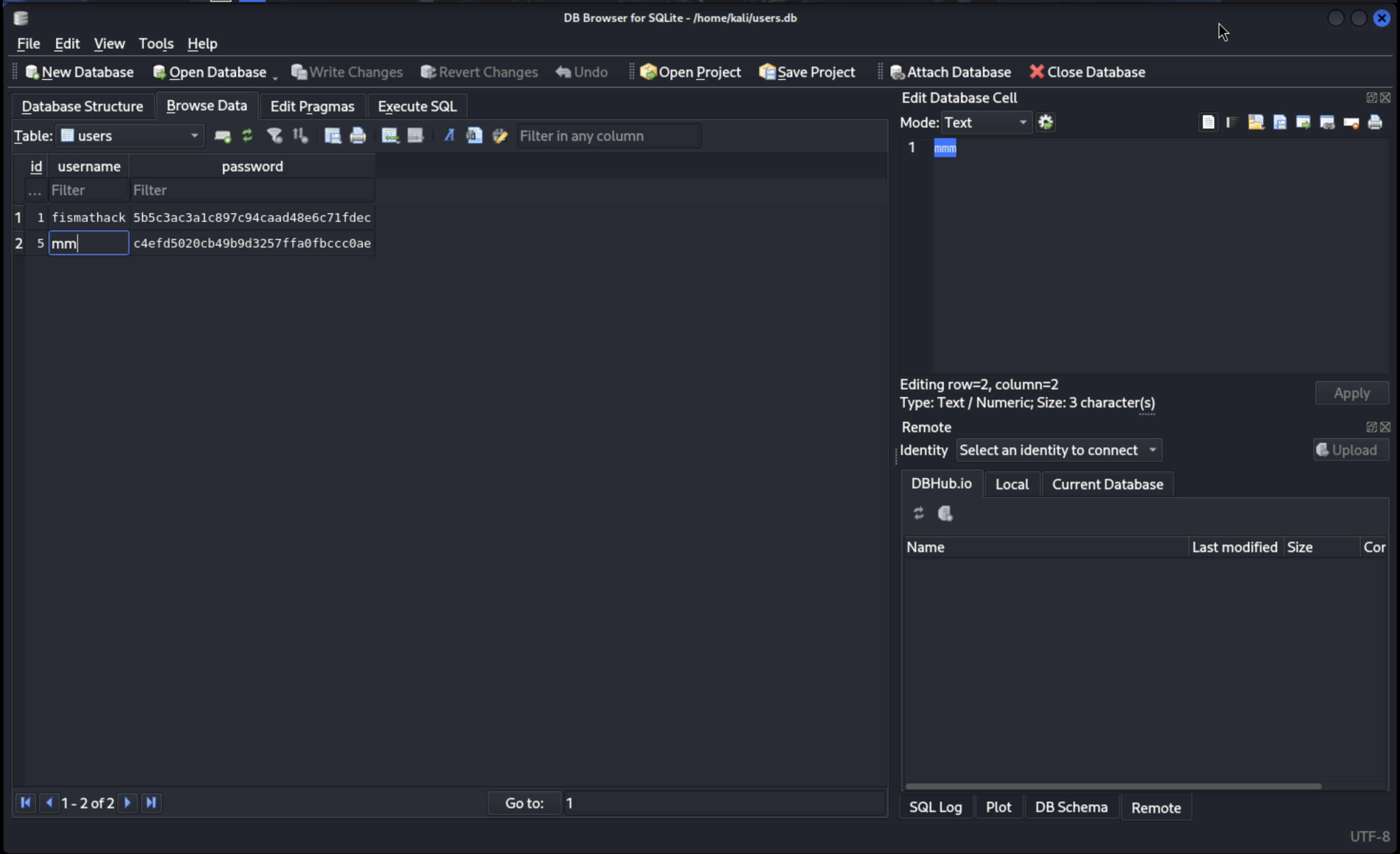Refresh the table data with green arrows

[x=247, y=135]
